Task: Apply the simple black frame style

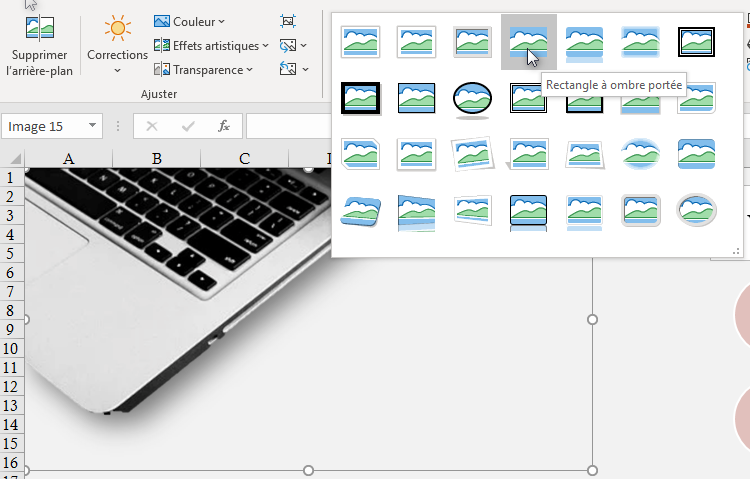Action: [417, 98]
